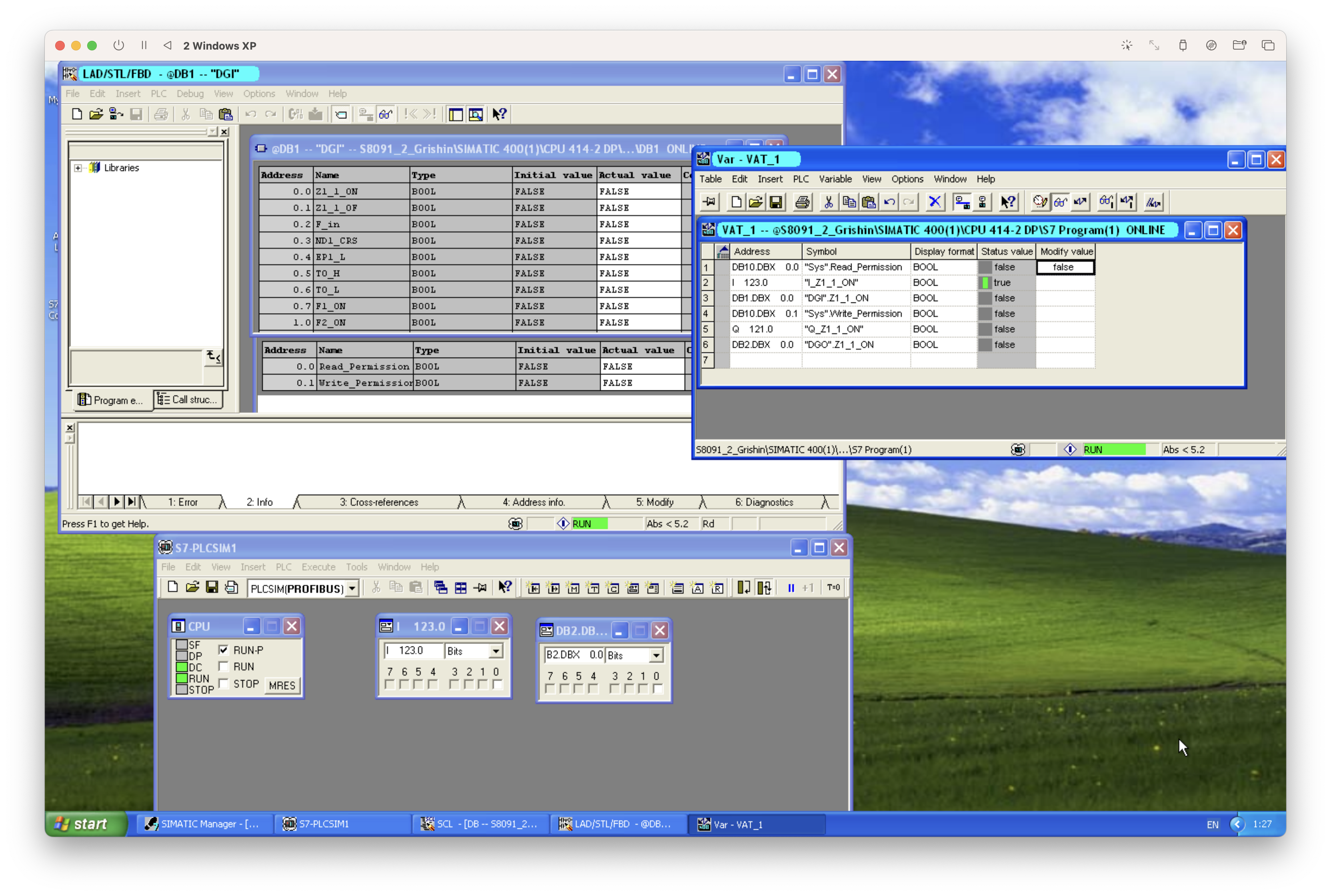Click Tile Windows icon in PLCSIM toolbar

point(460,588)
